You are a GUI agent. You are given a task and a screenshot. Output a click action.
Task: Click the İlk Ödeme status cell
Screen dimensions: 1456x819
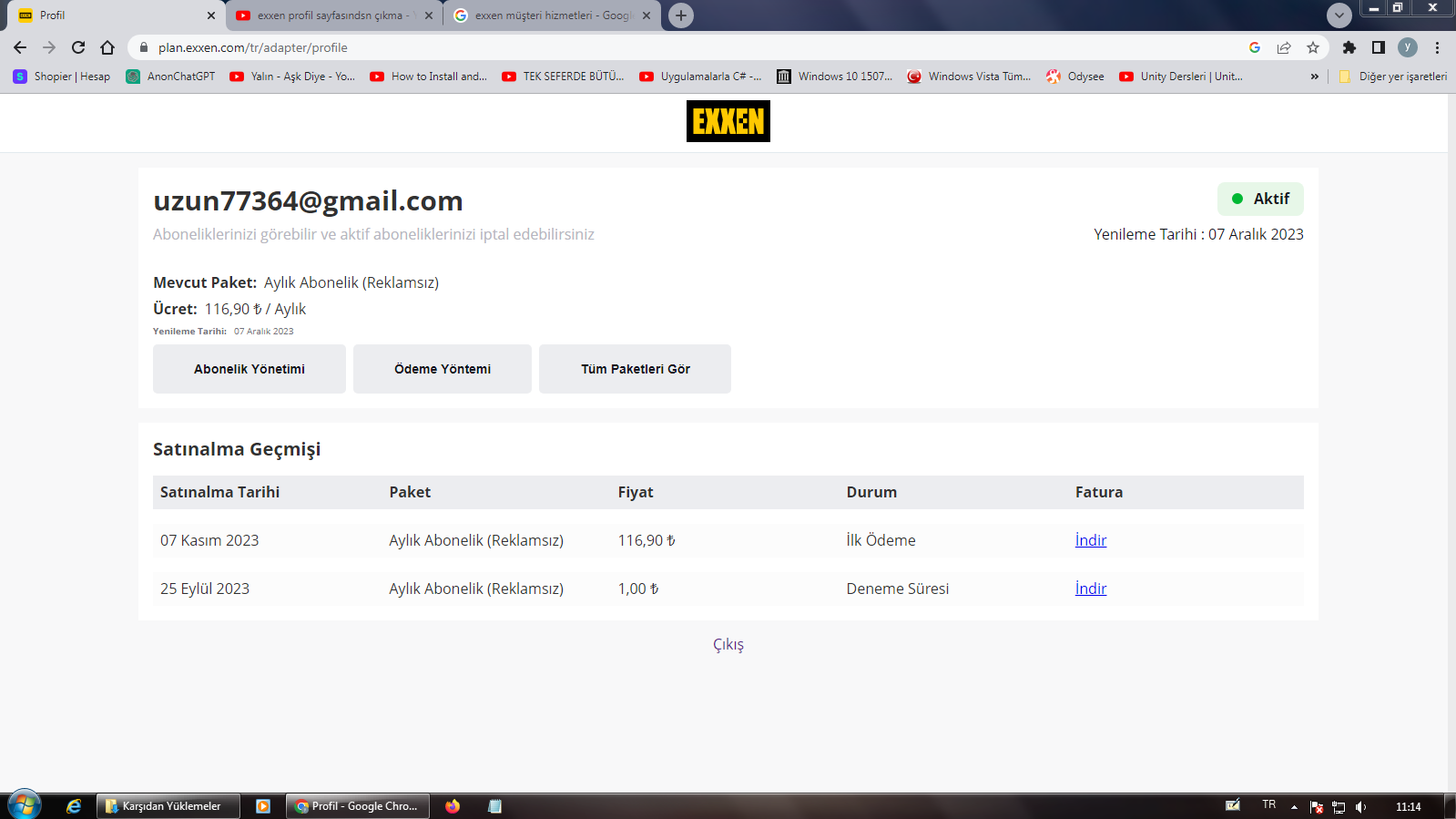tap(881, 540)
